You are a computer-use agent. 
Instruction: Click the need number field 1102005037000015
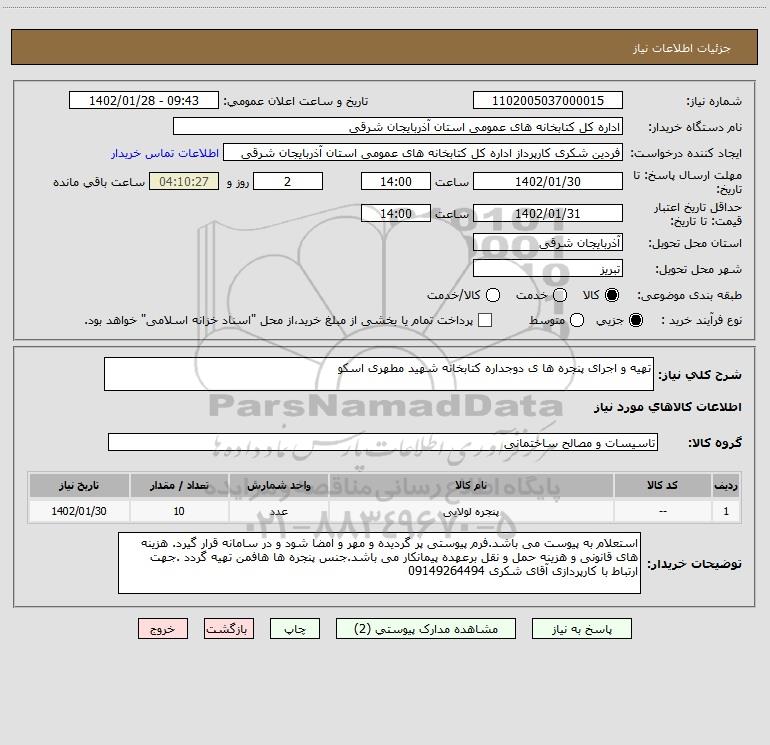[x=548, y=101]
